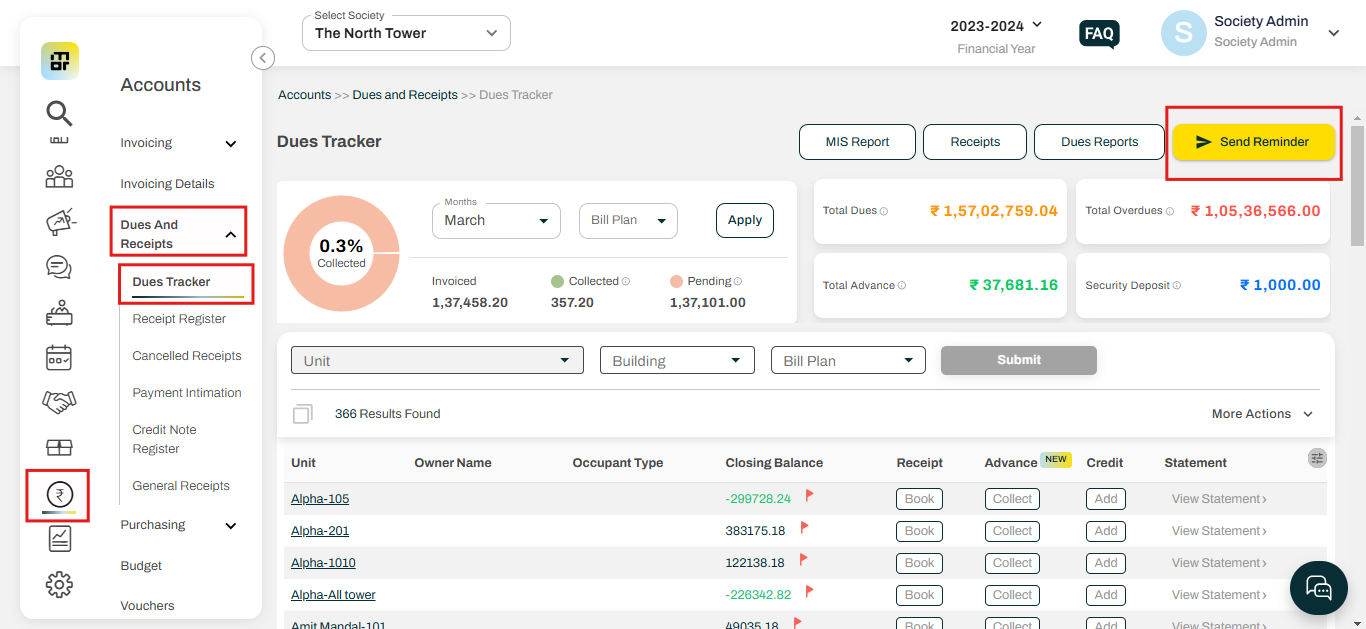
Task: Open the chat support bubble icon
Action: (1319, 587)
